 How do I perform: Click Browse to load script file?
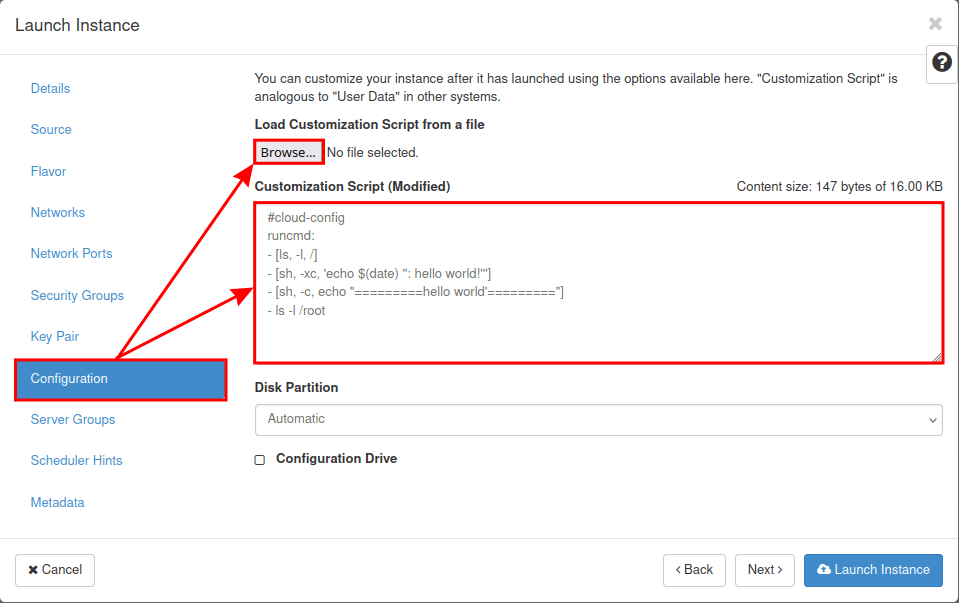[288, 152]
